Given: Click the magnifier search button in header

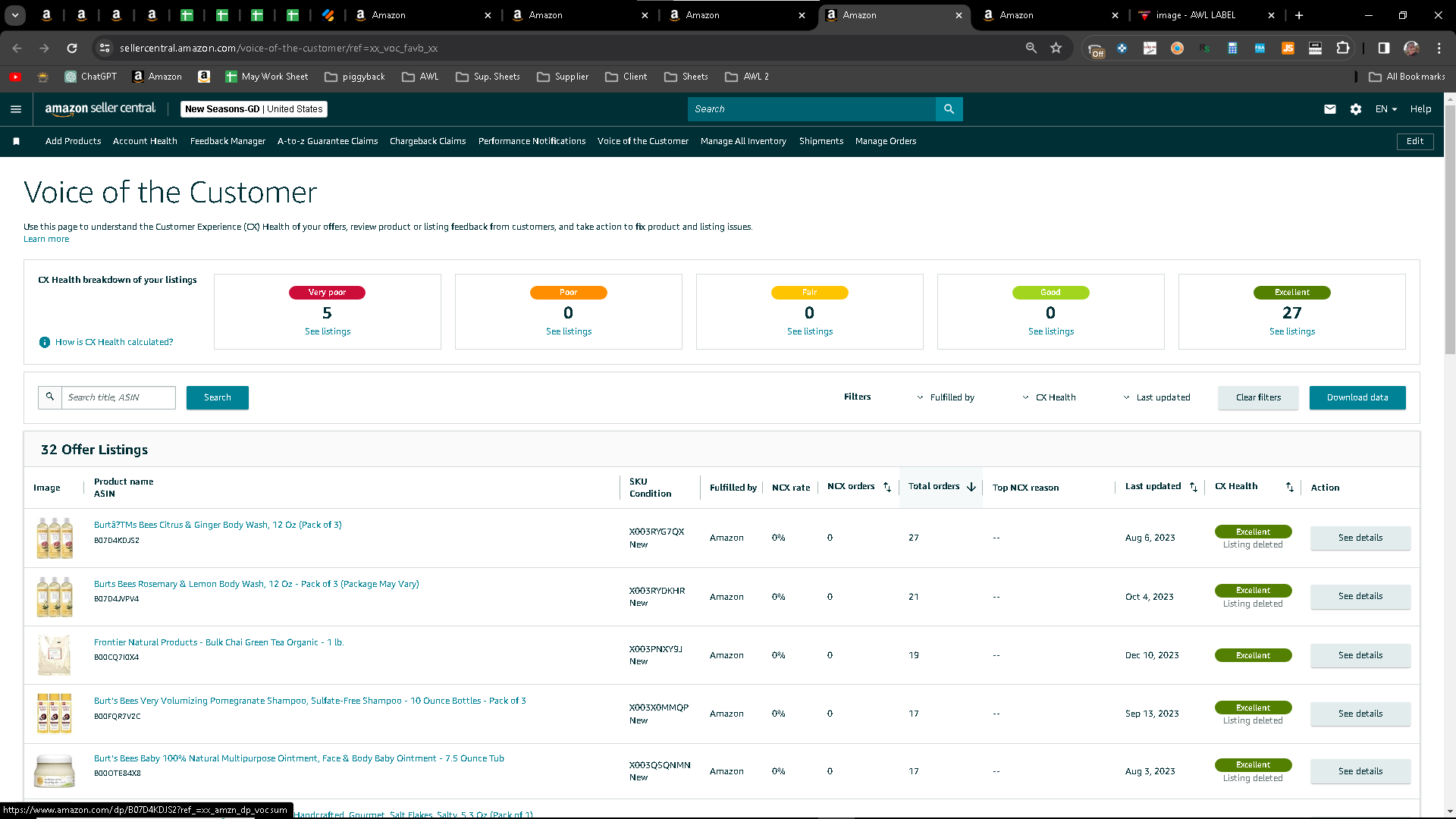Looking at the screenshot, I should click(949, 109).
